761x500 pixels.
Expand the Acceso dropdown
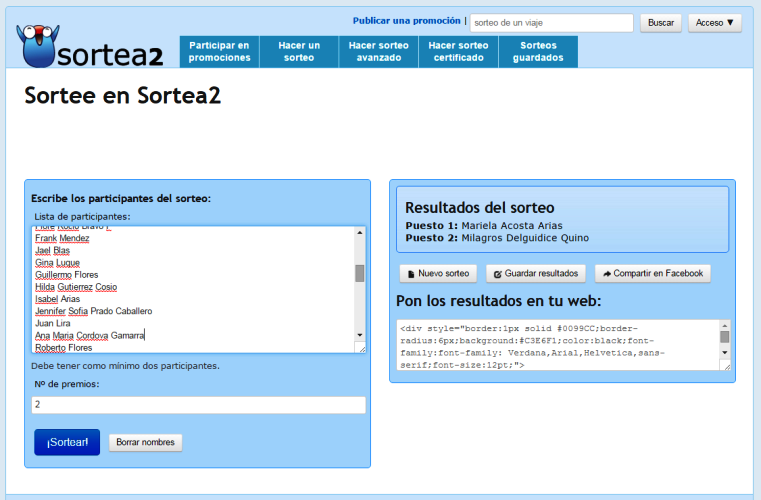tap(714, 23)
